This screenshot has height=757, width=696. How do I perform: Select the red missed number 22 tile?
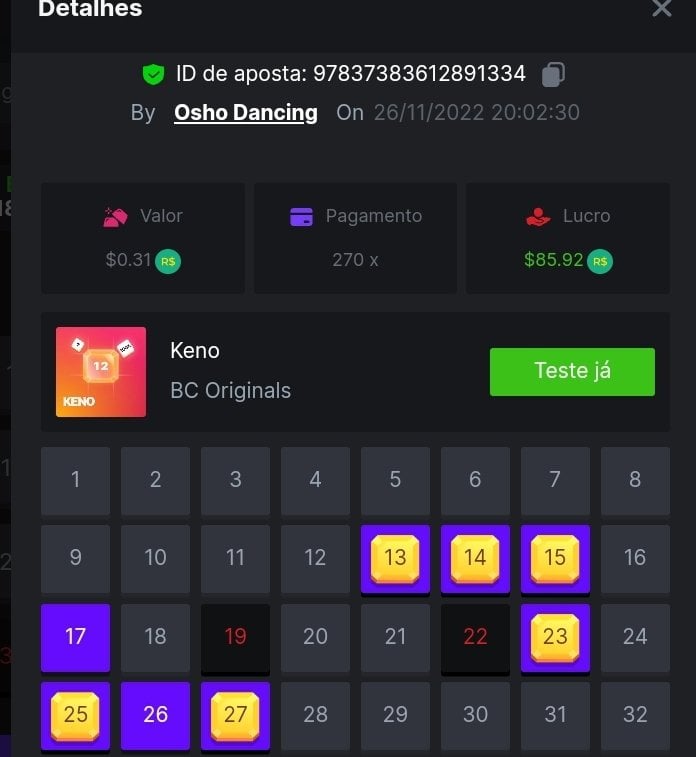point(475,637)
